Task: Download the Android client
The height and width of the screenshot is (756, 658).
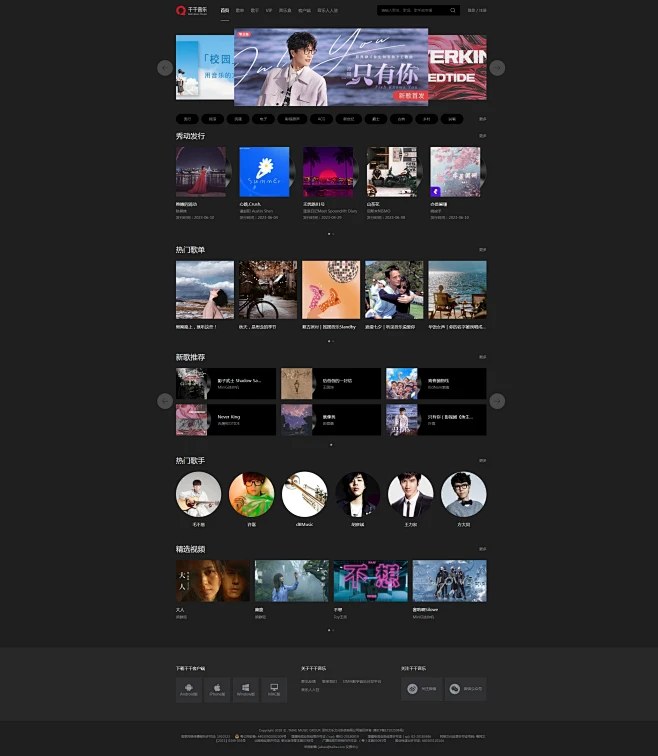Action: [188, 690]
